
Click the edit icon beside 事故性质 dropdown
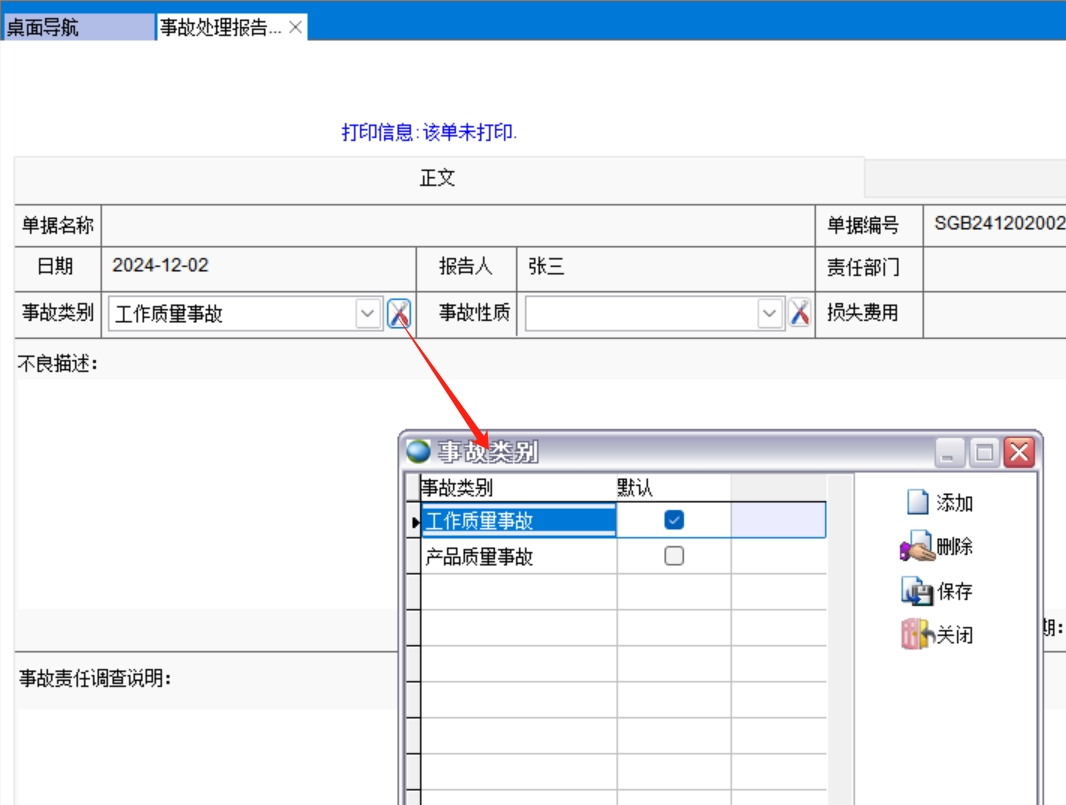799,313
